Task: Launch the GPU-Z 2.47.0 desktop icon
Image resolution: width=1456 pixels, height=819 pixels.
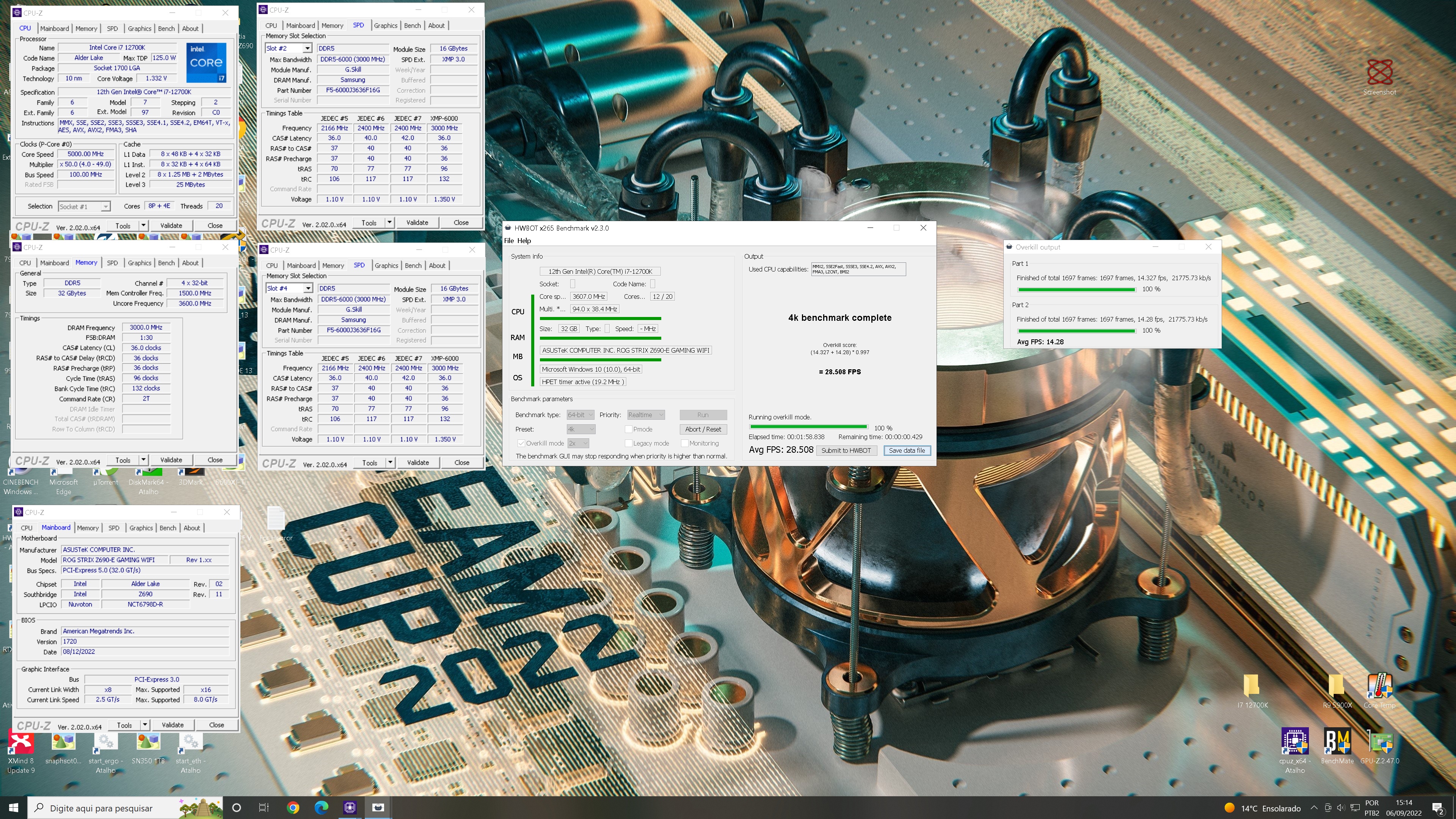Action: click(x=1379, y=746)
